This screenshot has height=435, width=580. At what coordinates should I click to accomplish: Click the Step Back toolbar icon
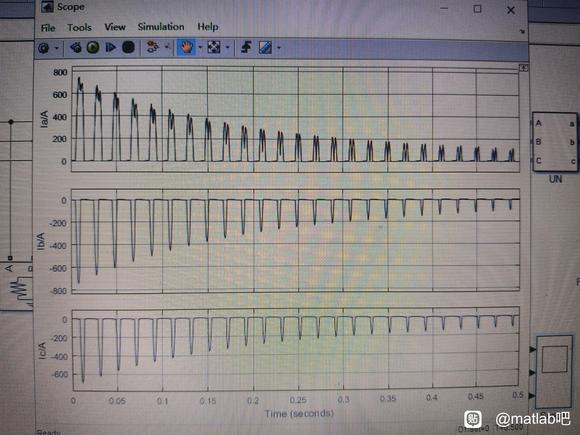(x=76, y=47)
